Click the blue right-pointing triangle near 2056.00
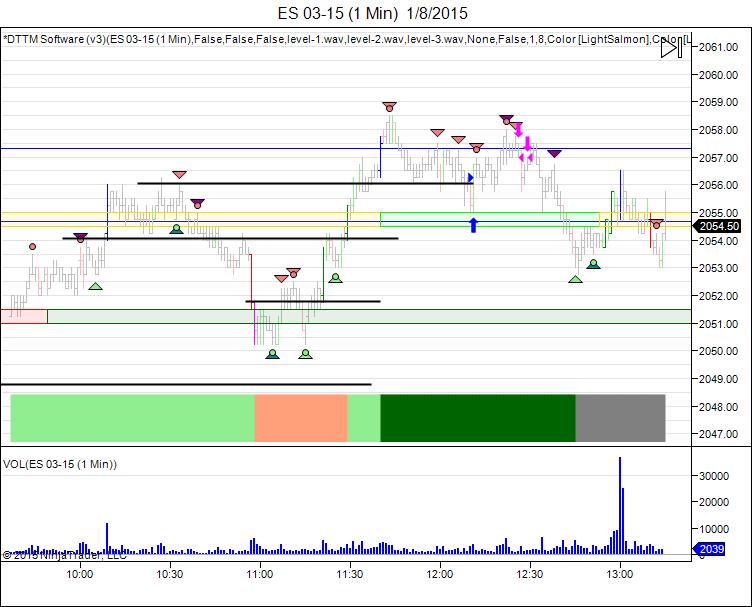This screenshot has height=607, width=752. tap(470, 177)
